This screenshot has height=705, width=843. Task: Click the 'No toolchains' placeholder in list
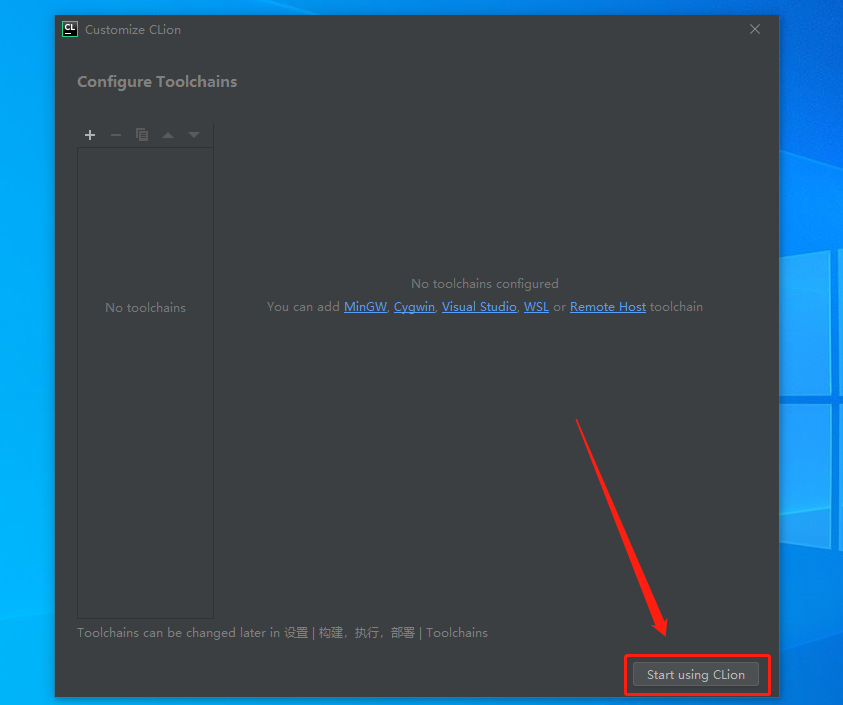(x=145, y=308)
